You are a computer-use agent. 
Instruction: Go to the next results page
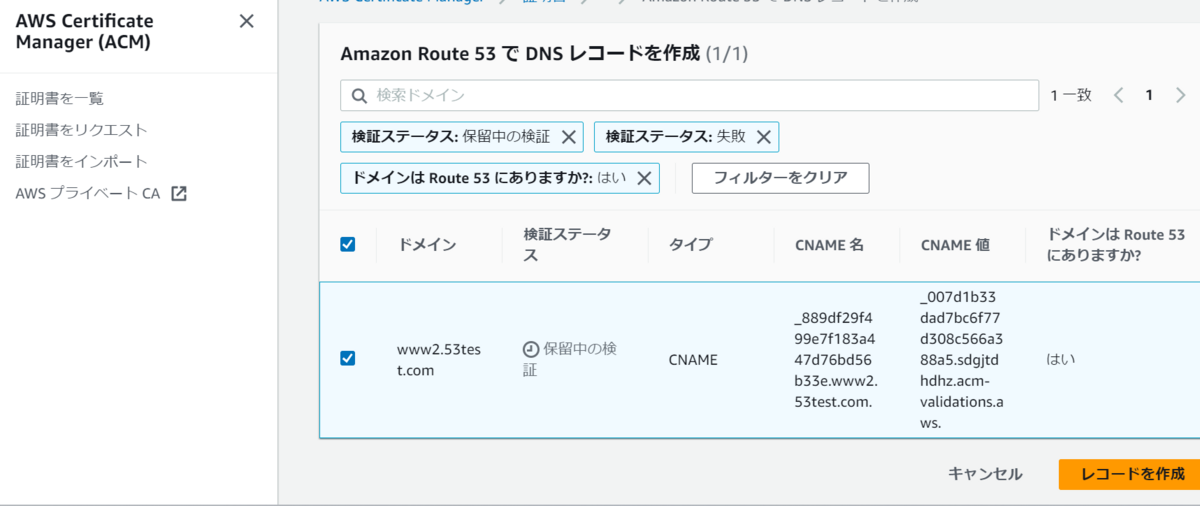click(x=1181, y=95)
